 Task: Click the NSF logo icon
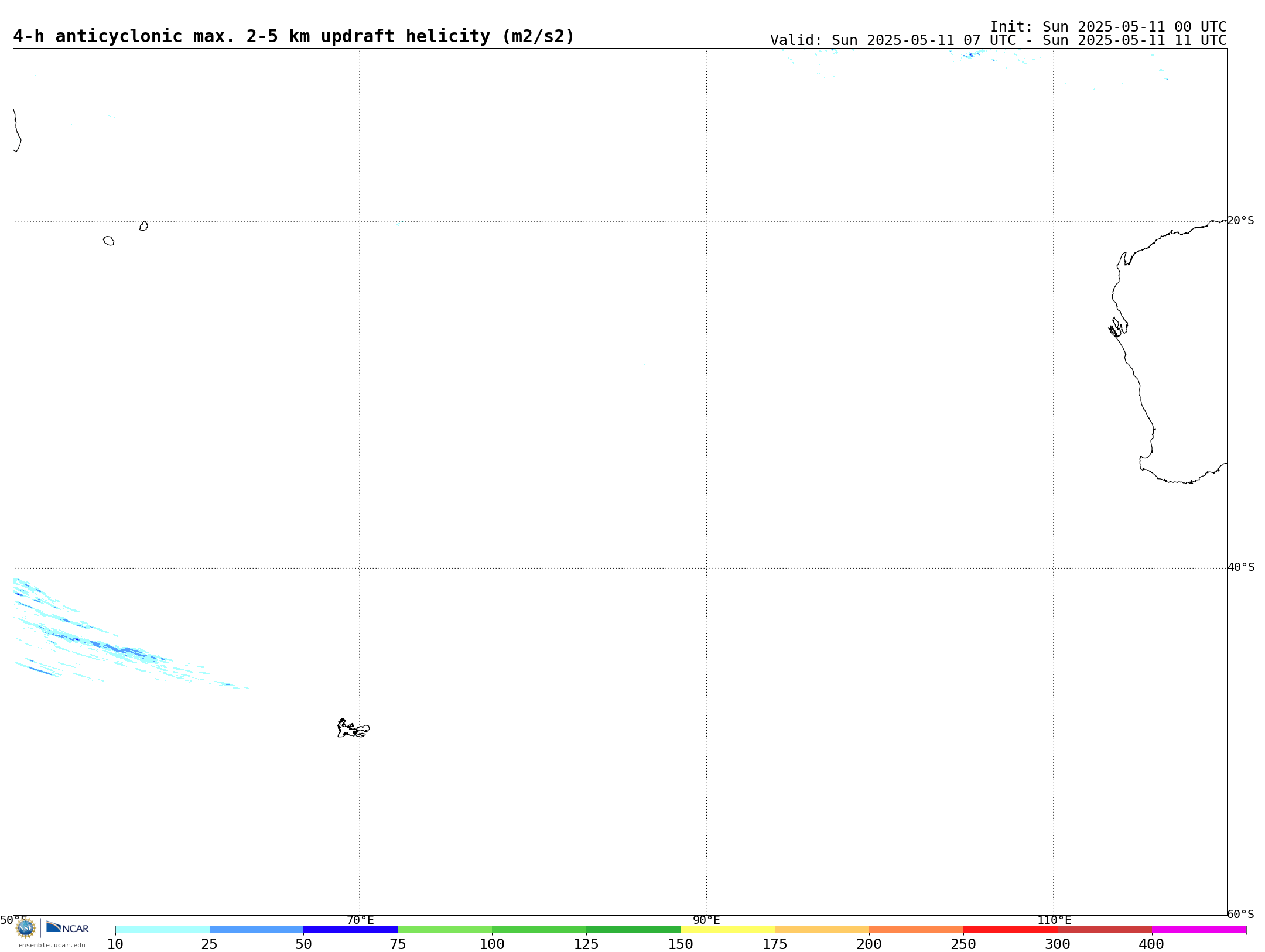click(25, 928)
